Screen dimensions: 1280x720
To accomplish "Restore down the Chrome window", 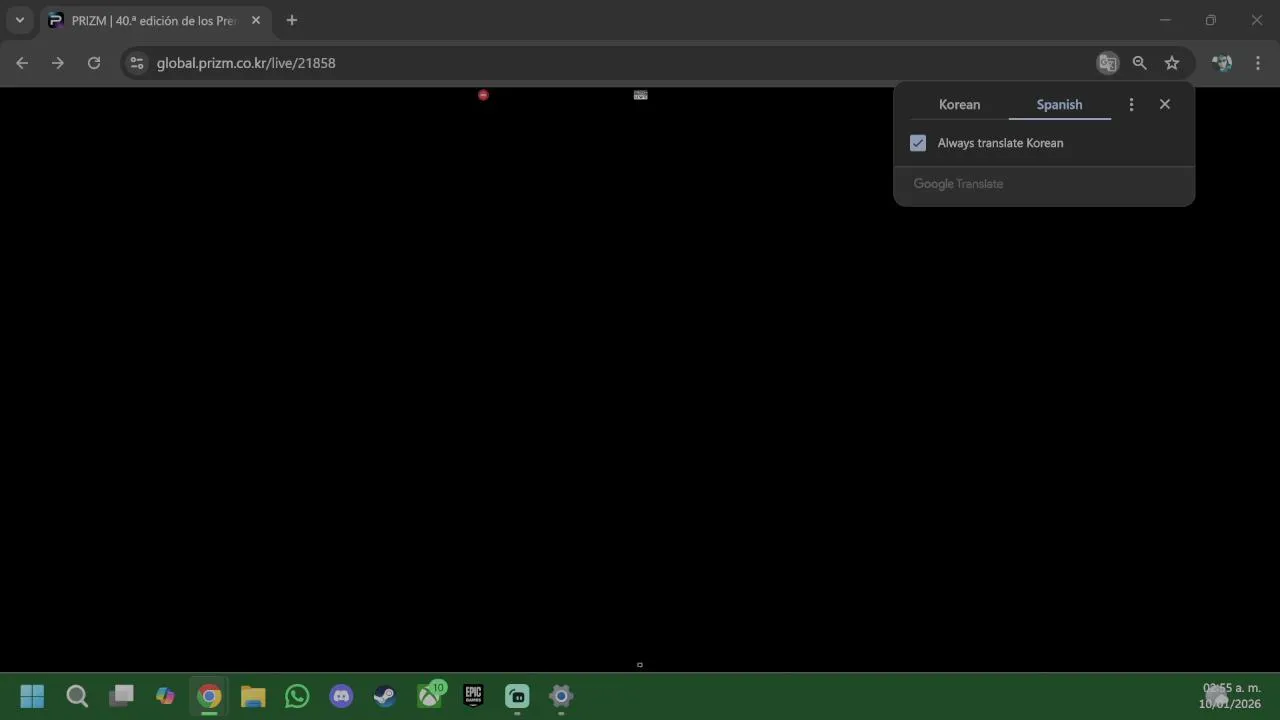I will click(1211, 20).
